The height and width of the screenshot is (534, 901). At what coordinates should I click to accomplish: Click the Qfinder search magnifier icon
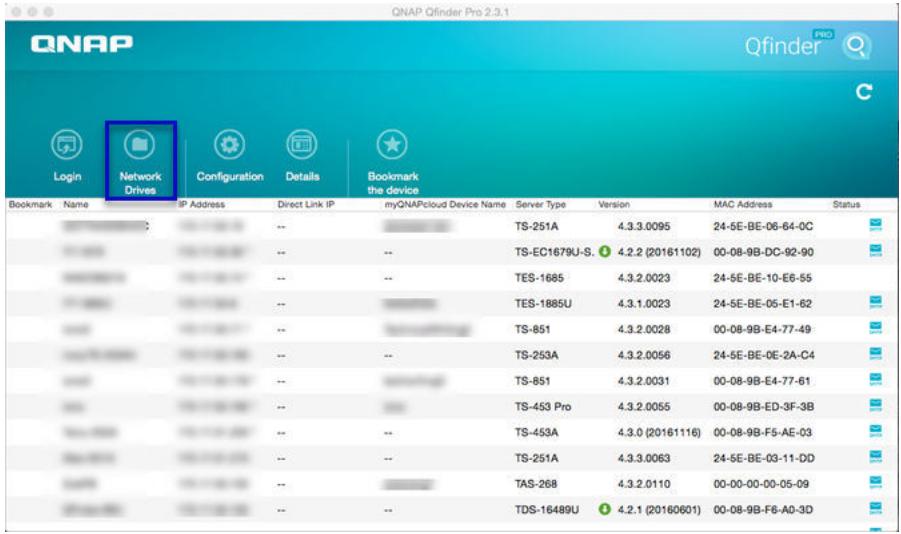pos(857,45)
